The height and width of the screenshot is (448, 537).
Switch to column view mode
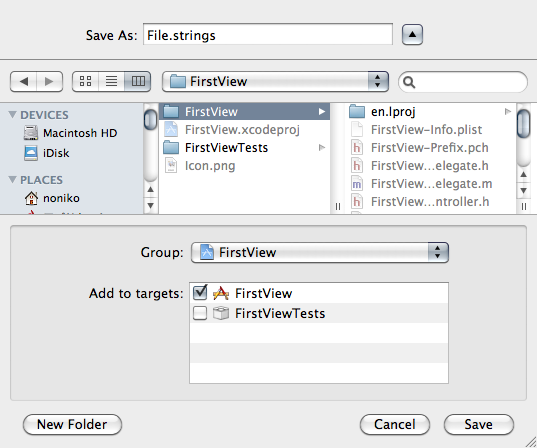(x=138, y=81)
